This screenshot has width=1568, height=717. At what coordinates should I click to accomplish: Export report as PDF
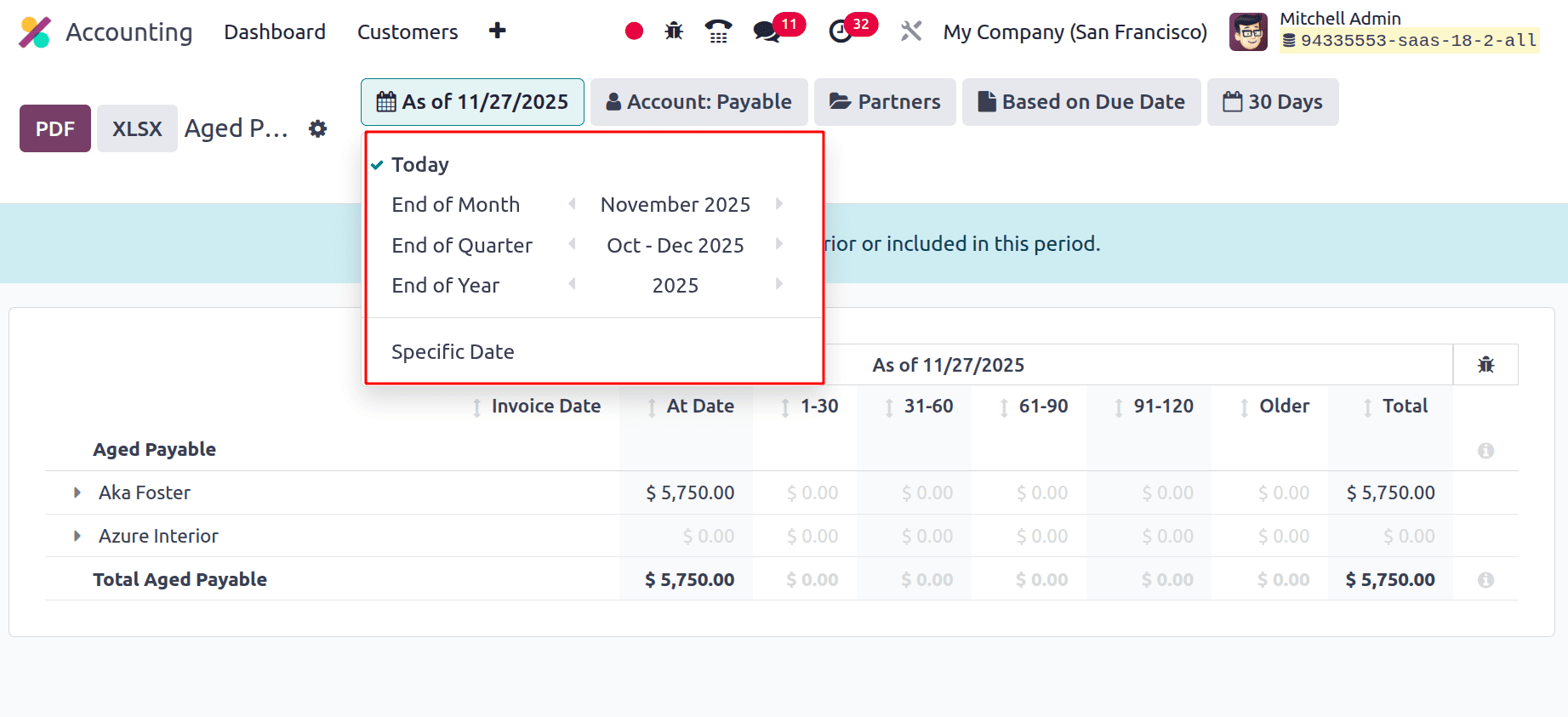[x=55, y=128]
